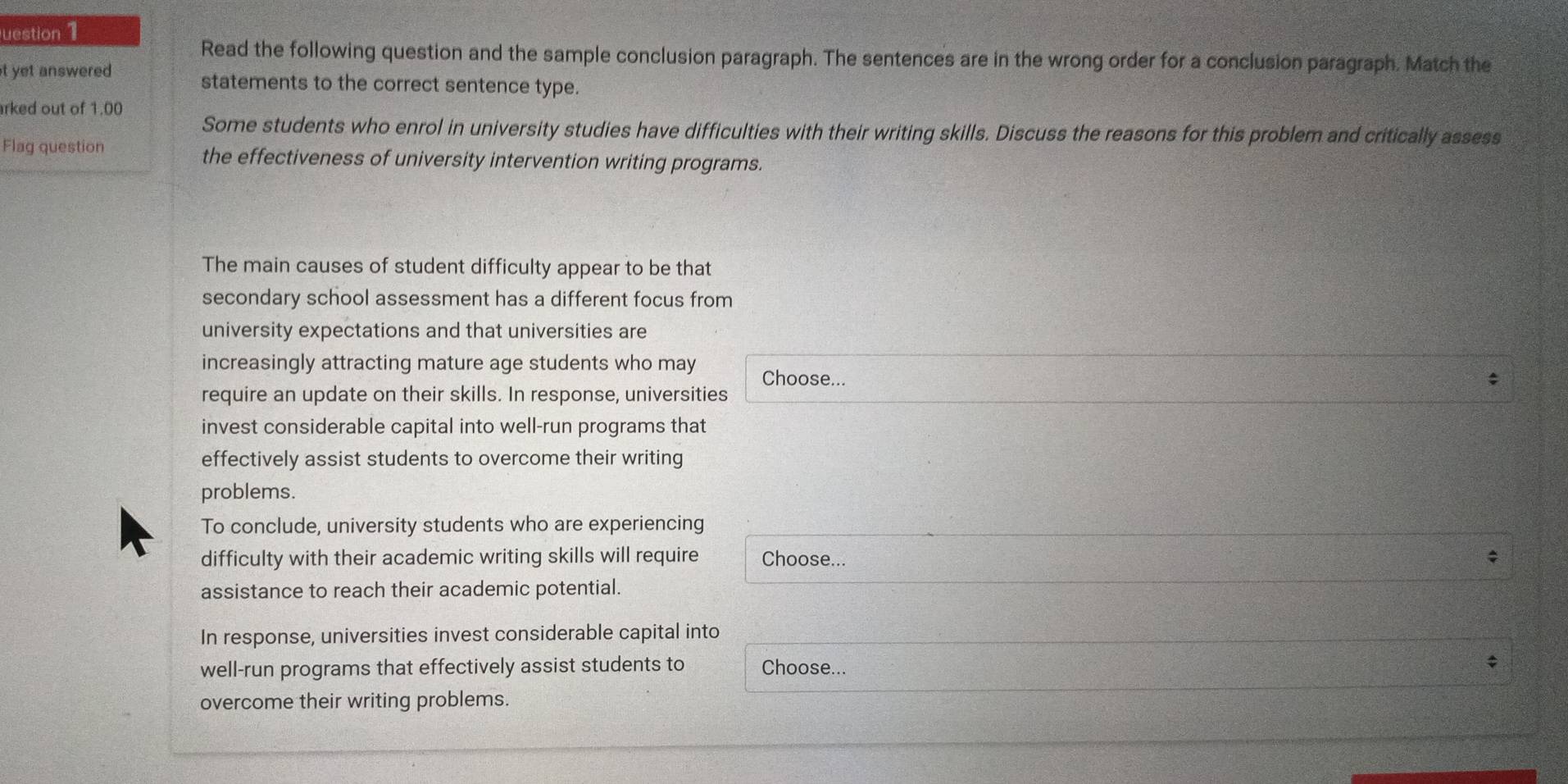1568x784 pixels.
Task: Click the arrow icon on the bottom dropdown
Action: click(x=1493, y=660)
